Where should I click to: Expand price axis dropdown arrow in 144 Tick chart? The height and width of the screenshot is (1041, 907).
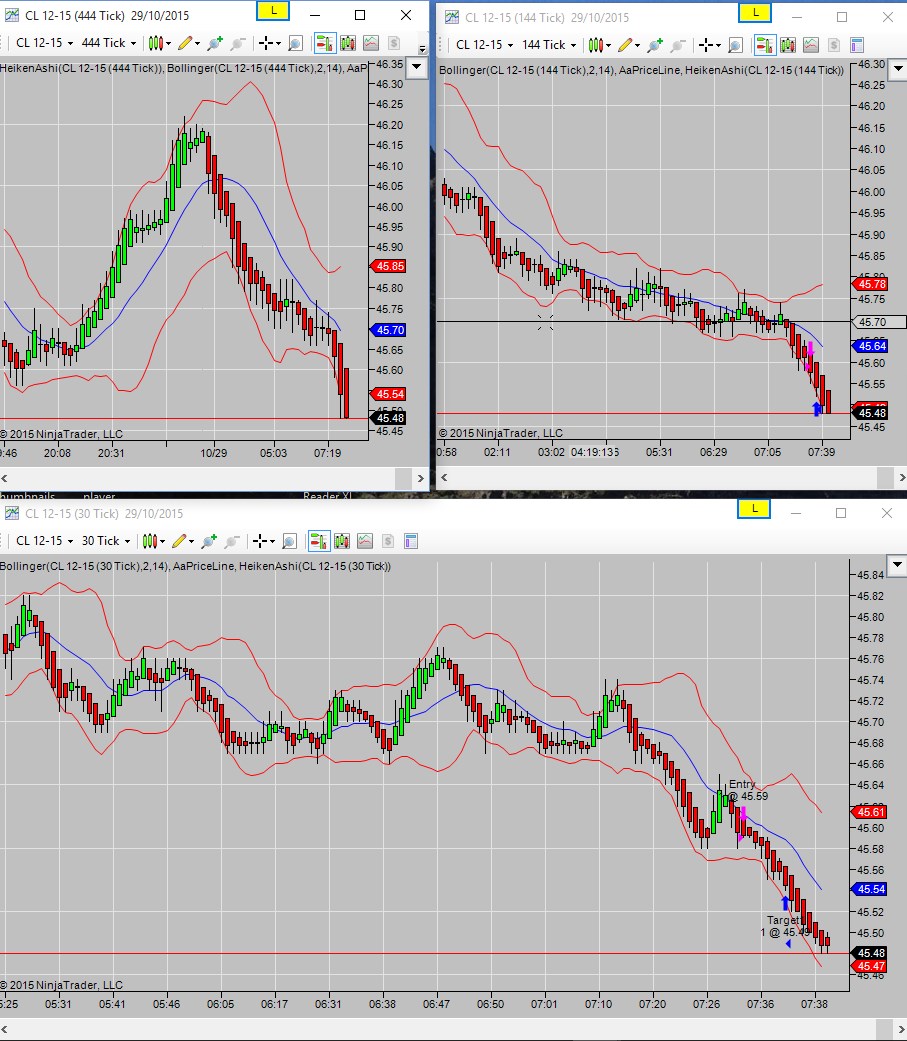898,68
